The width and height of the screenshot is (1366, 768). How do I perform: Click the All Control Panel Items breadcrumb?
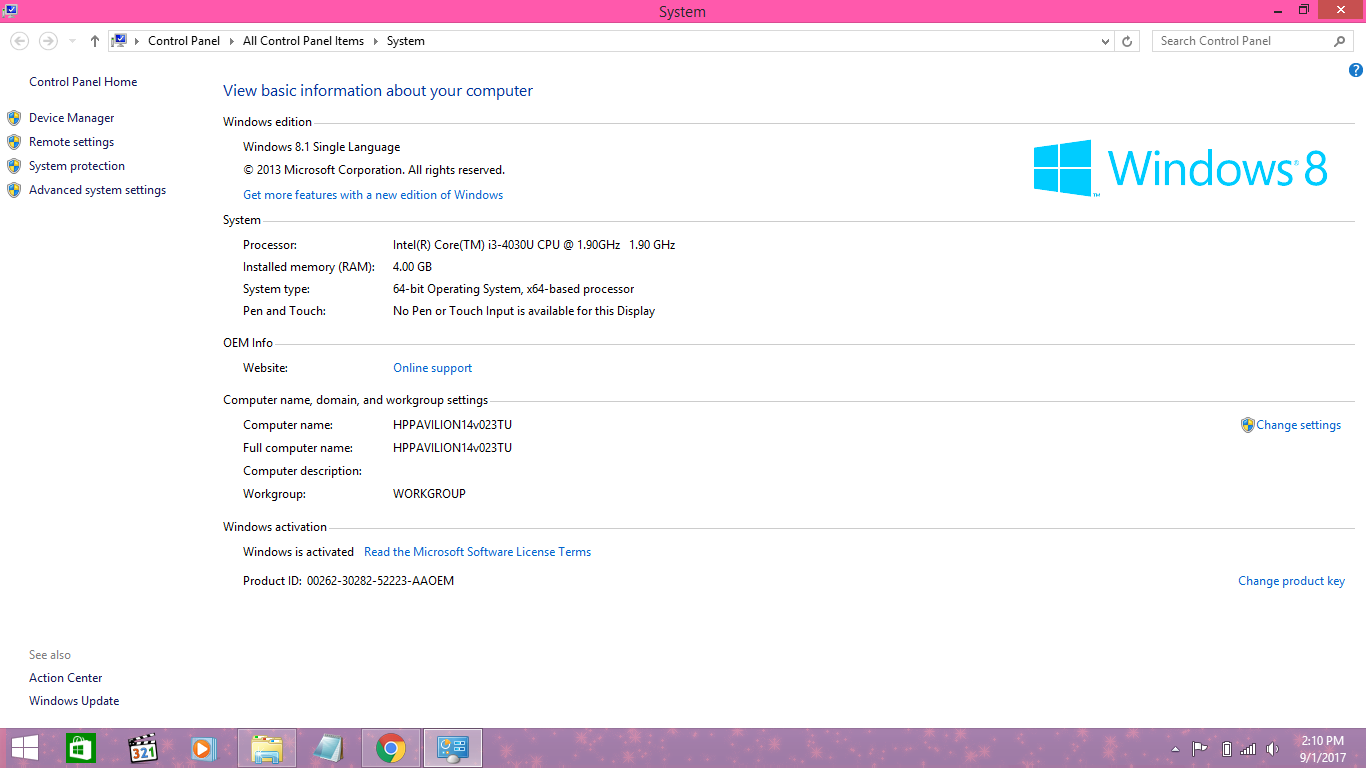[x=304, y=41]
